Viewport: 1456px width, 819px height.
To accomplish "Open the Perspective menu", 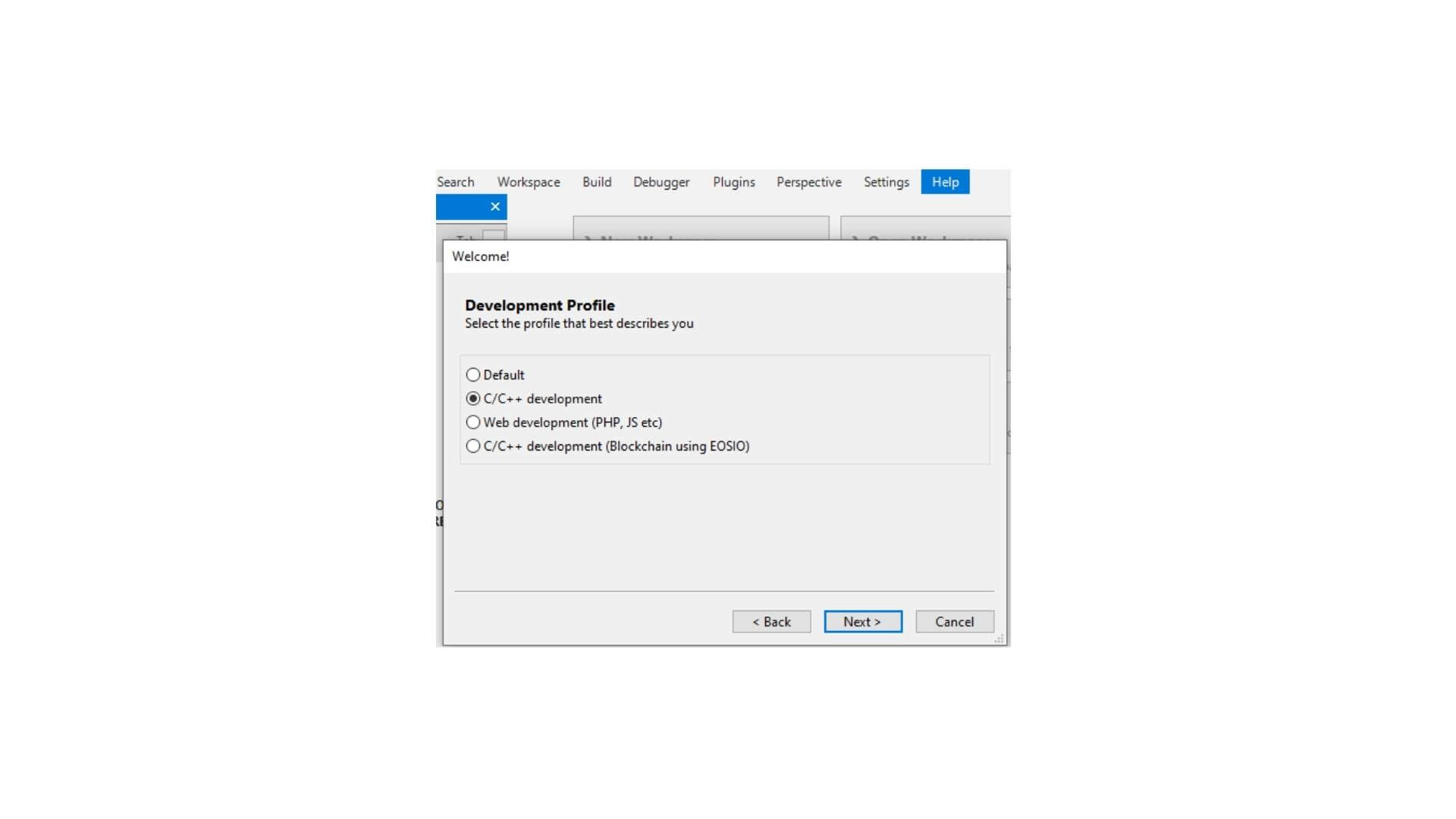I will (x=811, y=181).
